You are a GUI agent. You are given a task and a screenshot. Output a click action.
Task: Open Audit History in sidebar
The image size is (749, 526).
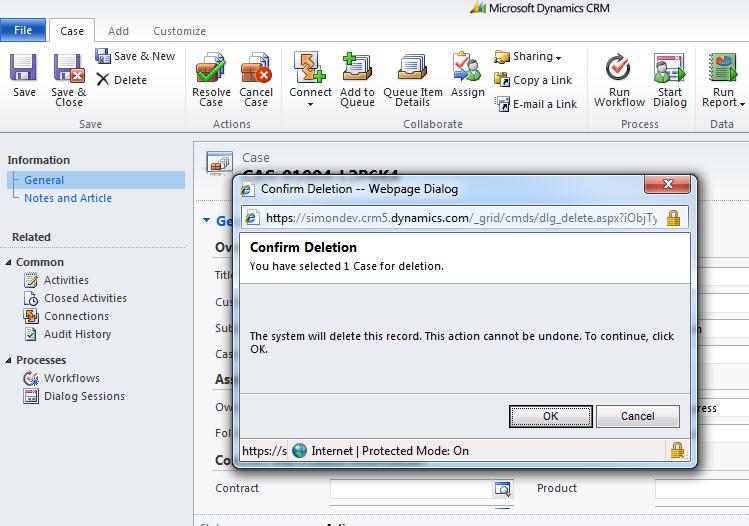click(77, 334)
